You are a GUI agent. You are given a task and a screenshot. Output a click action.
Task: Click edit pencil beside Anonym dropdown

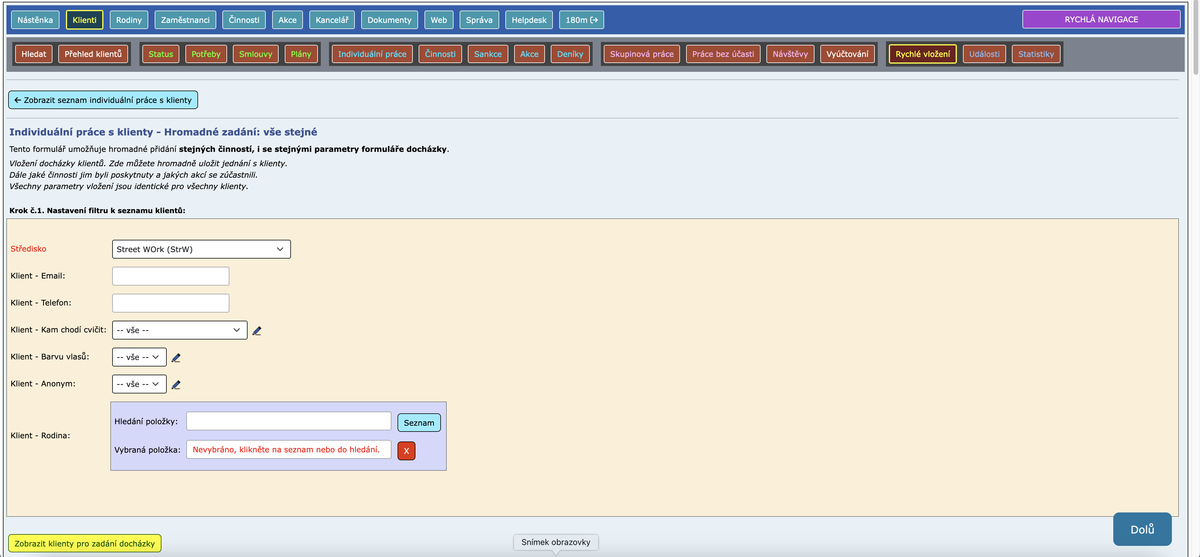click(177, 384)
